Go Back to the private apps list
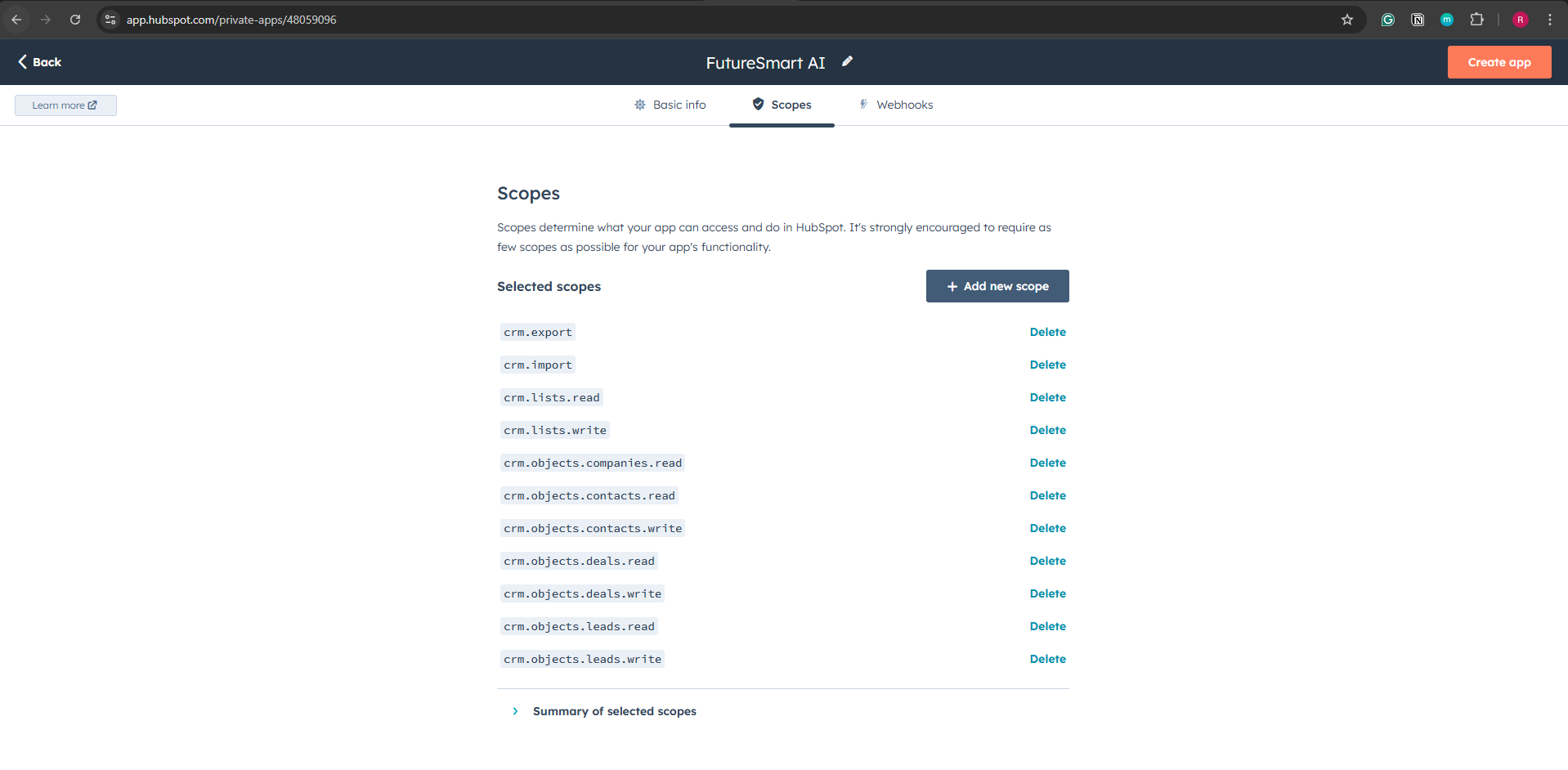 39,62
